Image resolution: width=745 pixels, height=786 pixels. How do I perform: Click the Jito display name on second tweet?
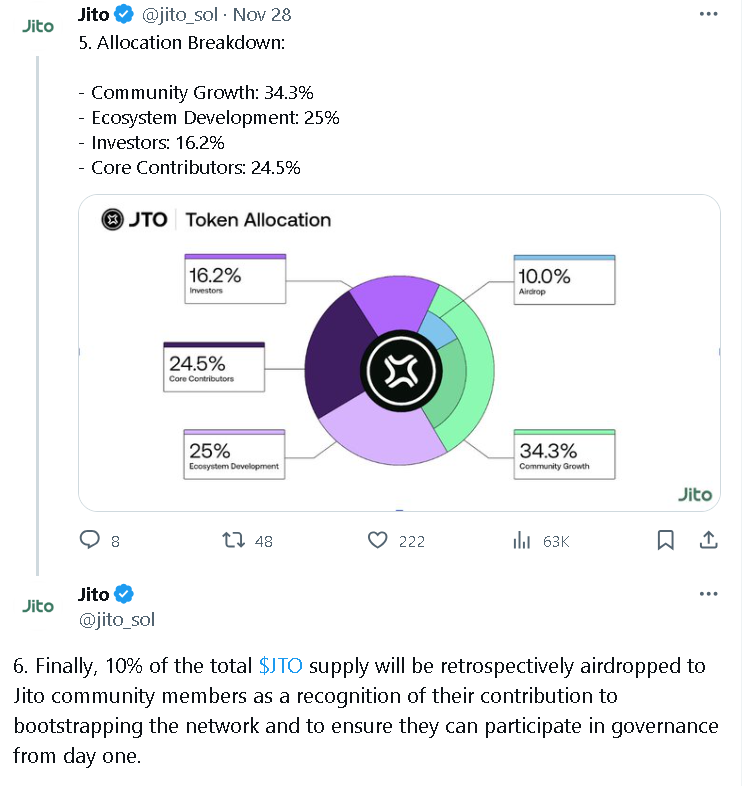(93, 594)
